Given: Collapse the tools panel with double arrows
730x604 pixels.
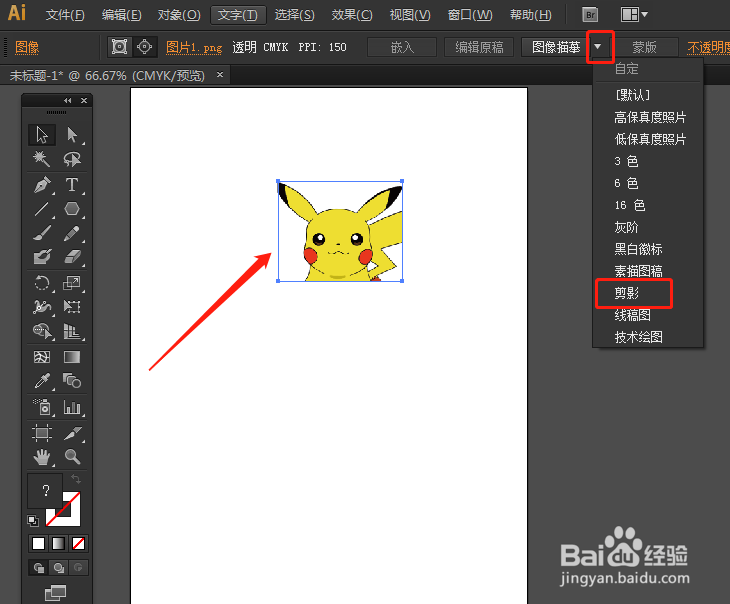Looking at the screenshot, I should tap(68, 101).
